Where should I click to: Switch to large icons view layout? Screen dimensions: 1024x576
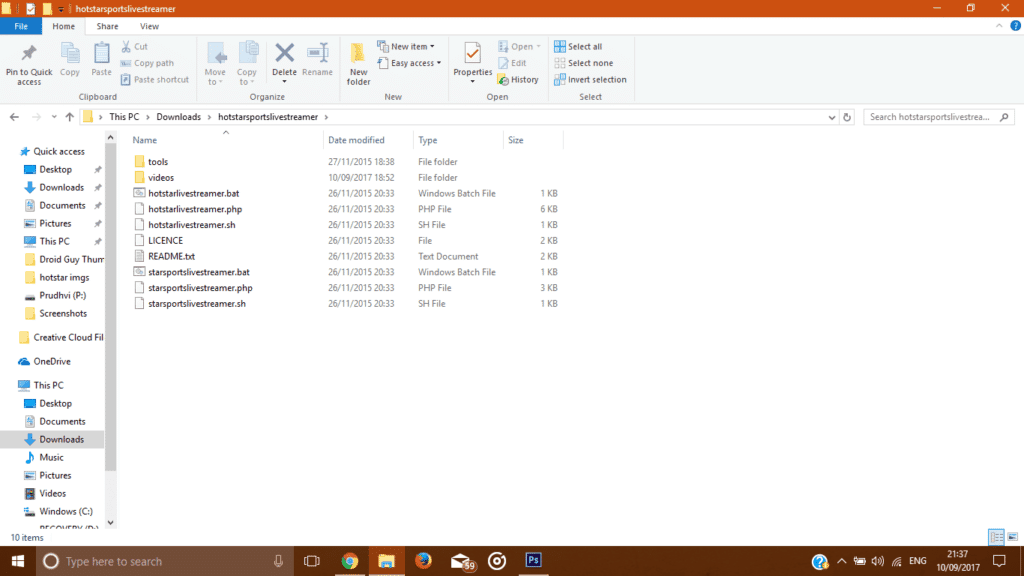pos(1013,537)
